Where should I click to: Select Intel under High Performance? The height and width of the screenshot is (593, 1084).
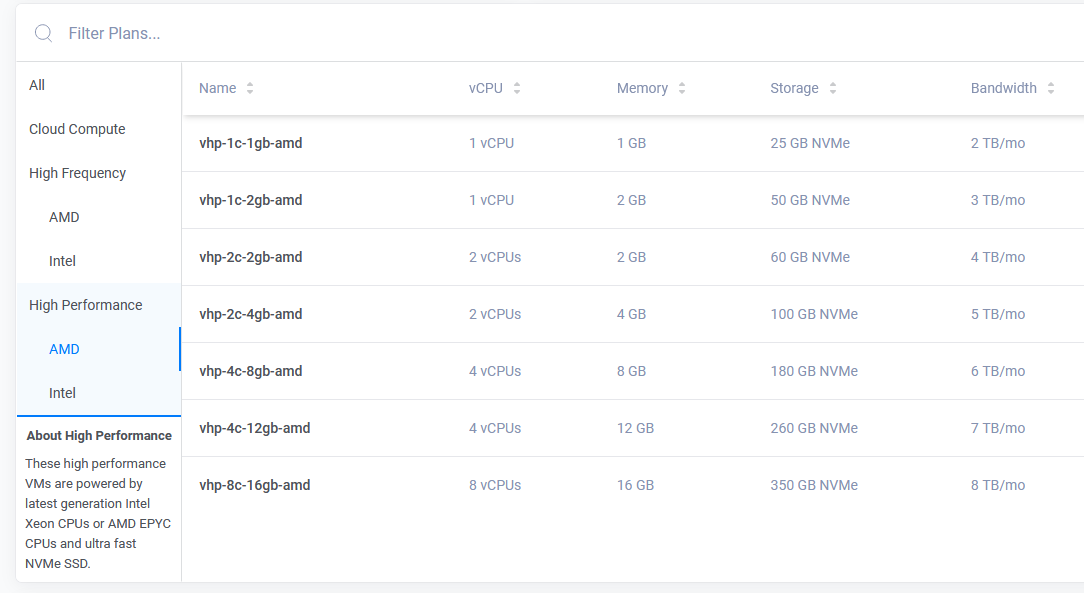[x=62, y=393]
